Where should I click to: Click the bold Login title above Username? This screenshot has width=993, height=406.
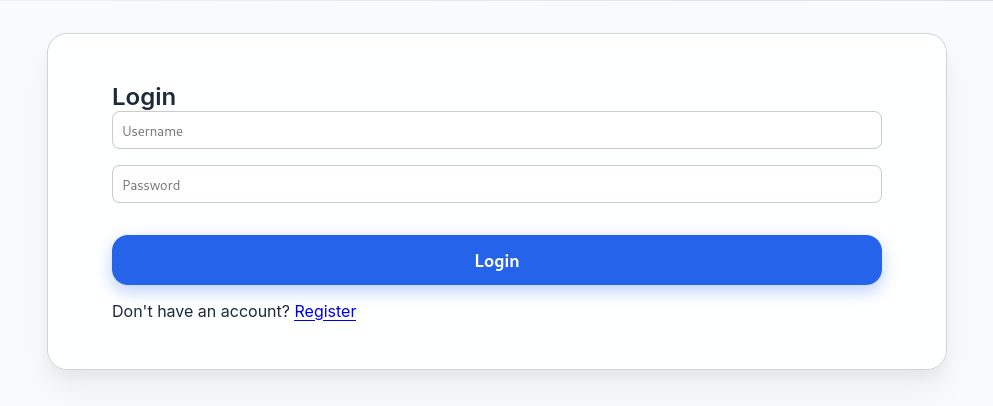click(144, 97)
